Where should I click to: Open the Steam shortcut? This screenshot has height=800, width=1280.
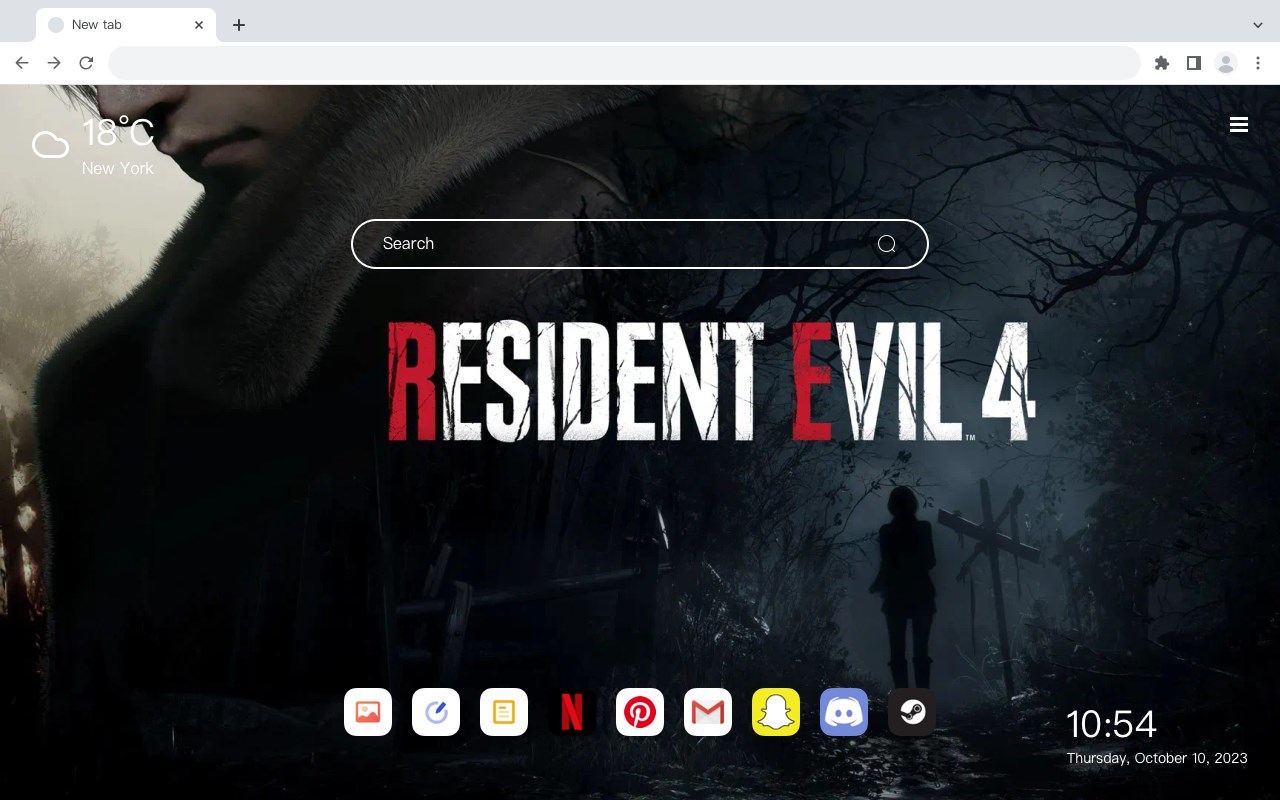pos(912,712)
